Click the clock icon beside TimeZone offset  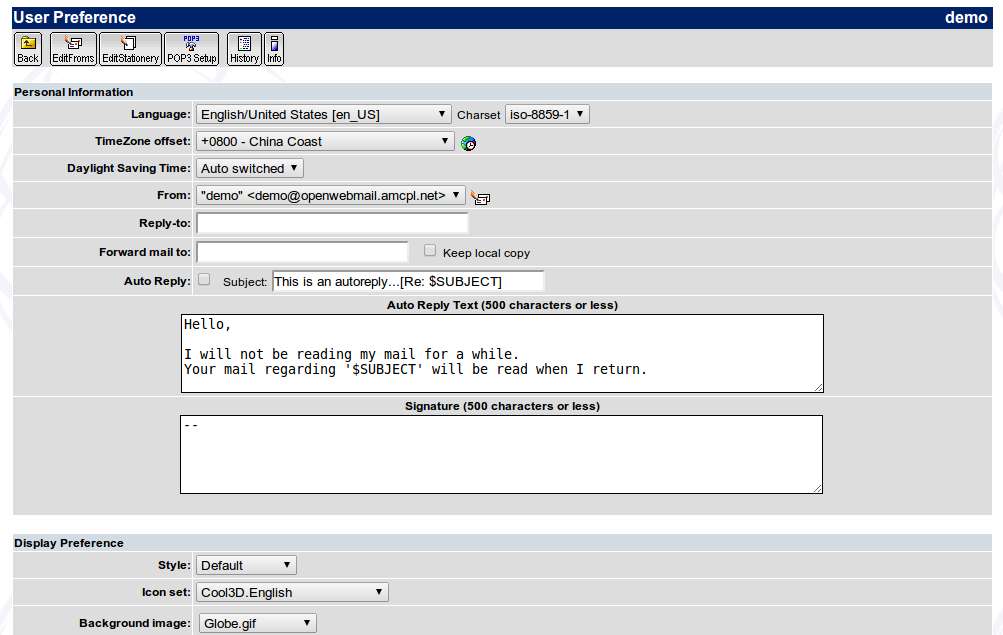468,143
